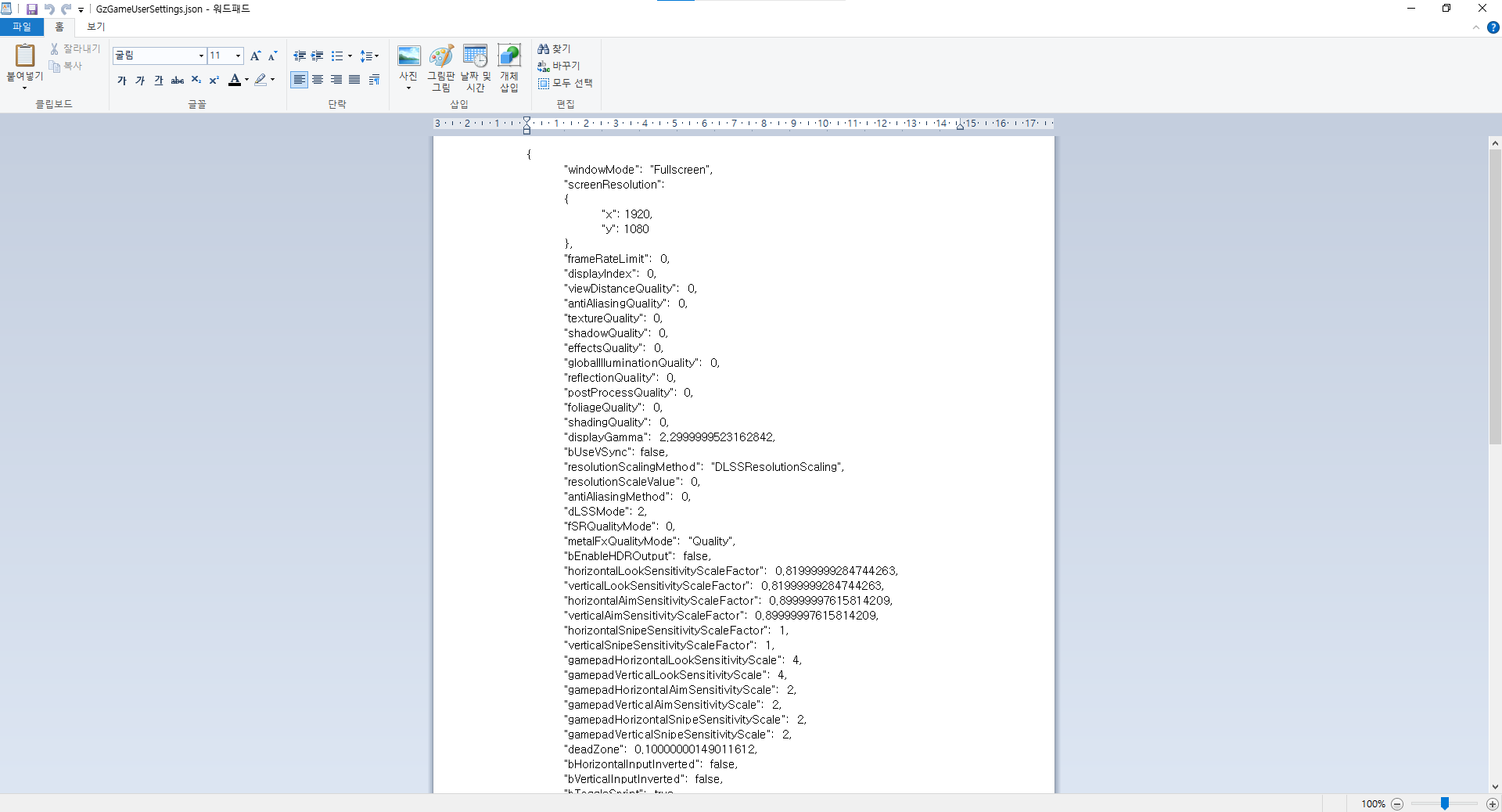Click the Save icon in quick access toolbar
Image resolution: width=1502 pixels, height=812 pixels.
32,9
